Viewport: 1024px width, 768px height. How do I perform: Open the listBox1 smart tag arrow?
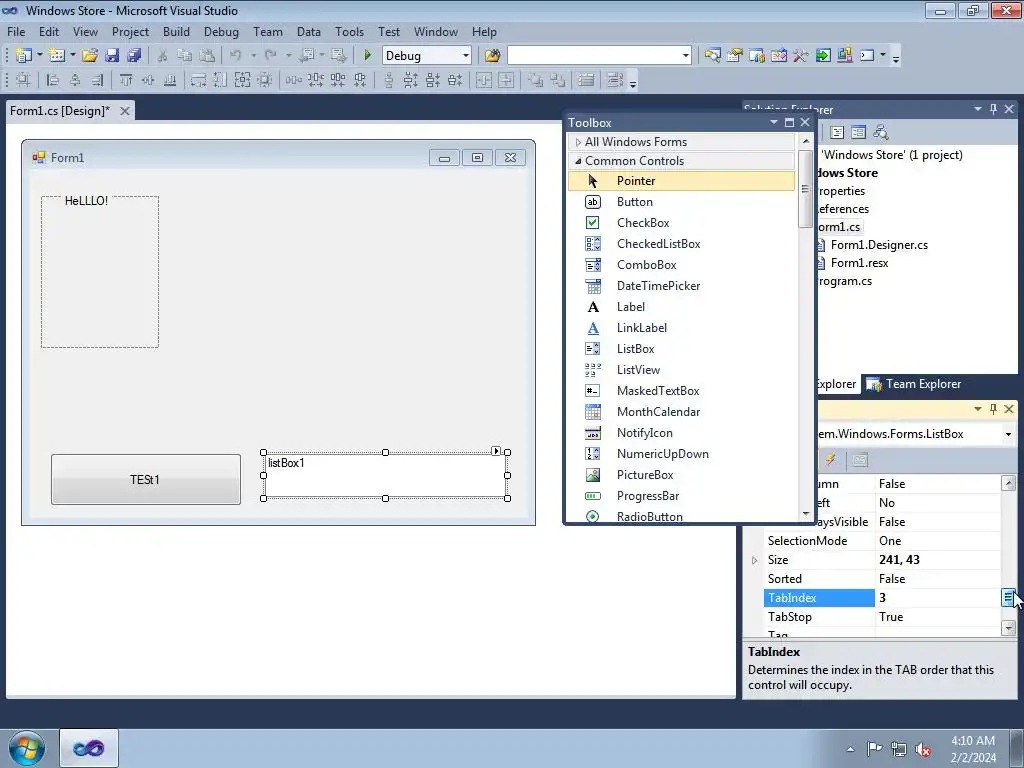point(496,451)
